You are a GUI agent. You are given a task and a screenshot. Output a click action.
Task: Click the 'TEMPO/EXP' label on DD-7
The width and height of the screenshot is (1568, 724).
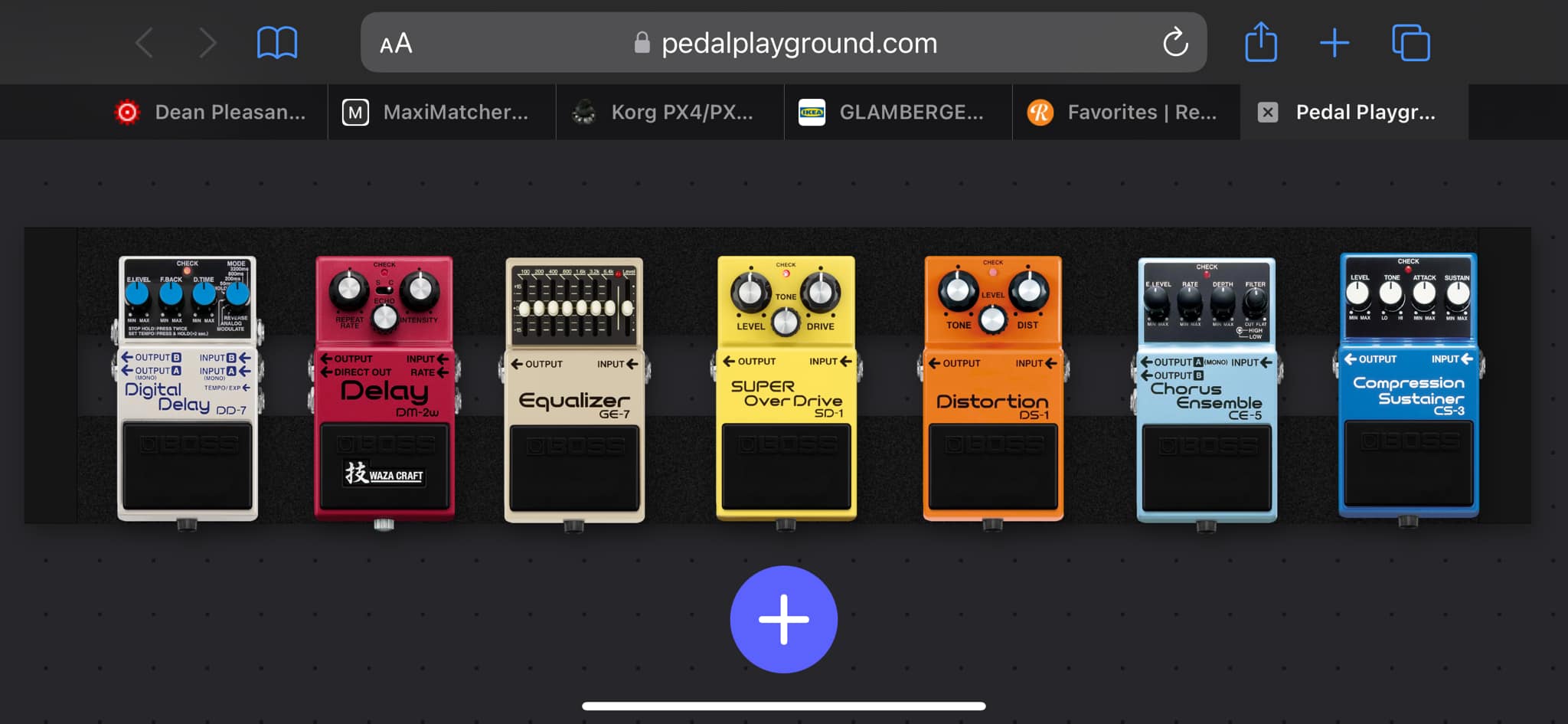pos(222,388)
